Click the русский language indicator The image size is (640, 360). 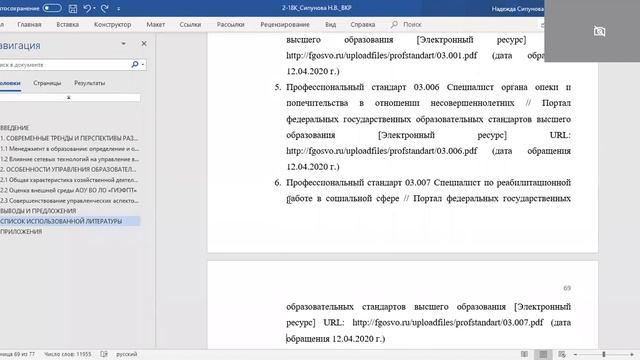(127, 354)
